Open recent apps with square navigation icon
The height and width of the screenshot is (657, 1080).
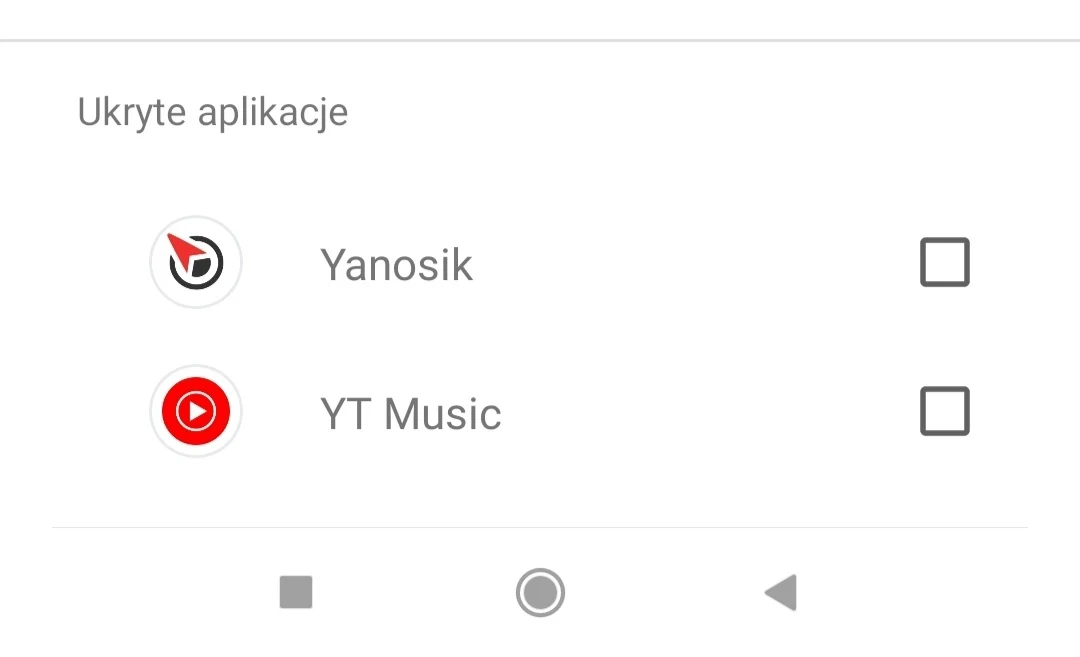(x=296, y=592)
